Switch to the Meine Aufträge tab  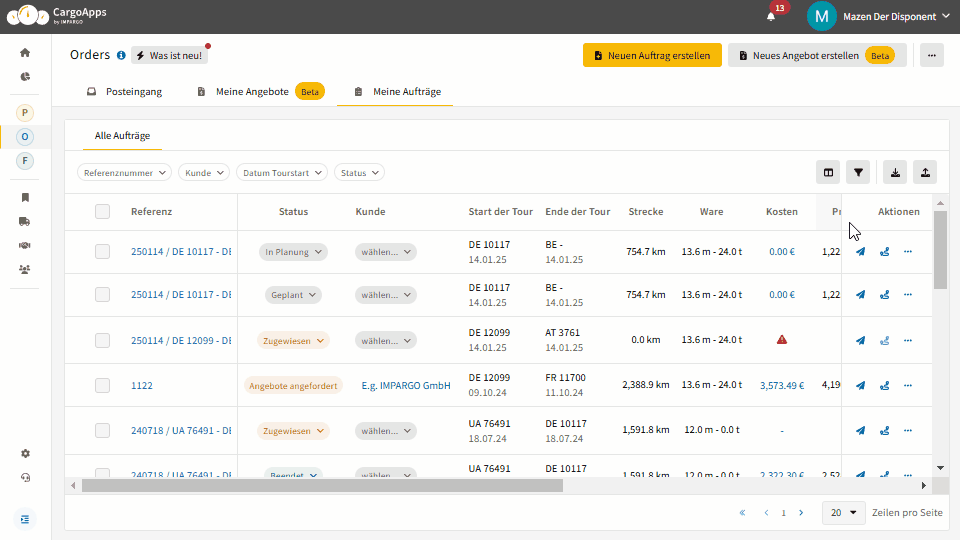coord(397,91)
